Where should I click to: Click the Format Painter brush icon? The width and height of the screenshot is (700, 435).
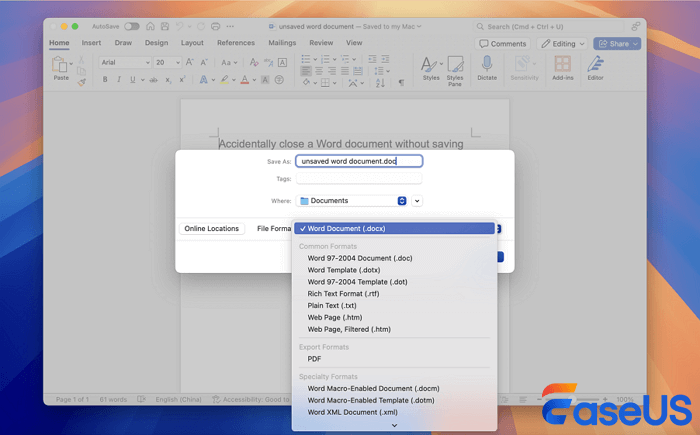(82, 82)
